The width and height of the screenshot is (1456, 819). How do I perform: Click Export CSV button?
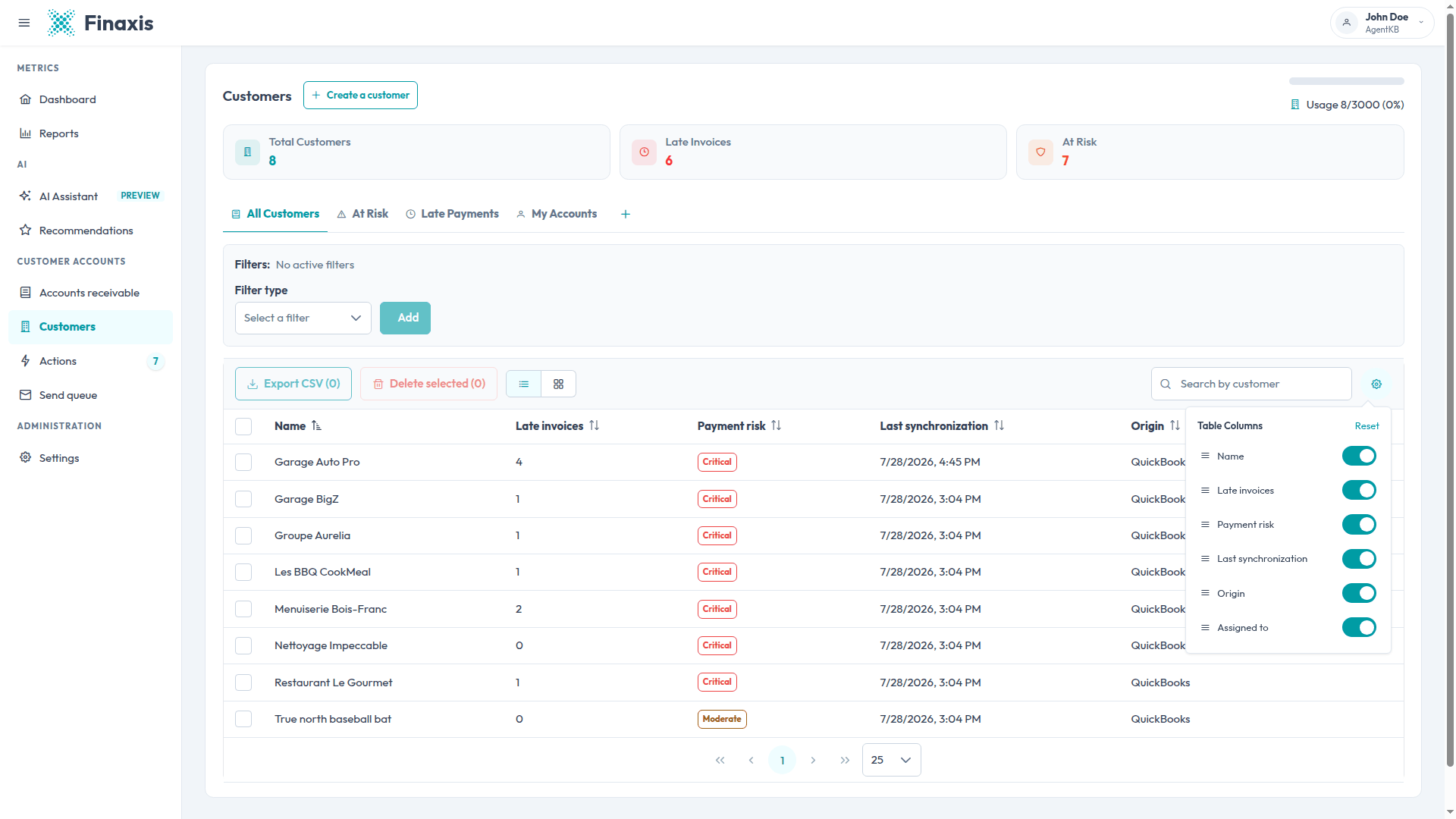293,384
